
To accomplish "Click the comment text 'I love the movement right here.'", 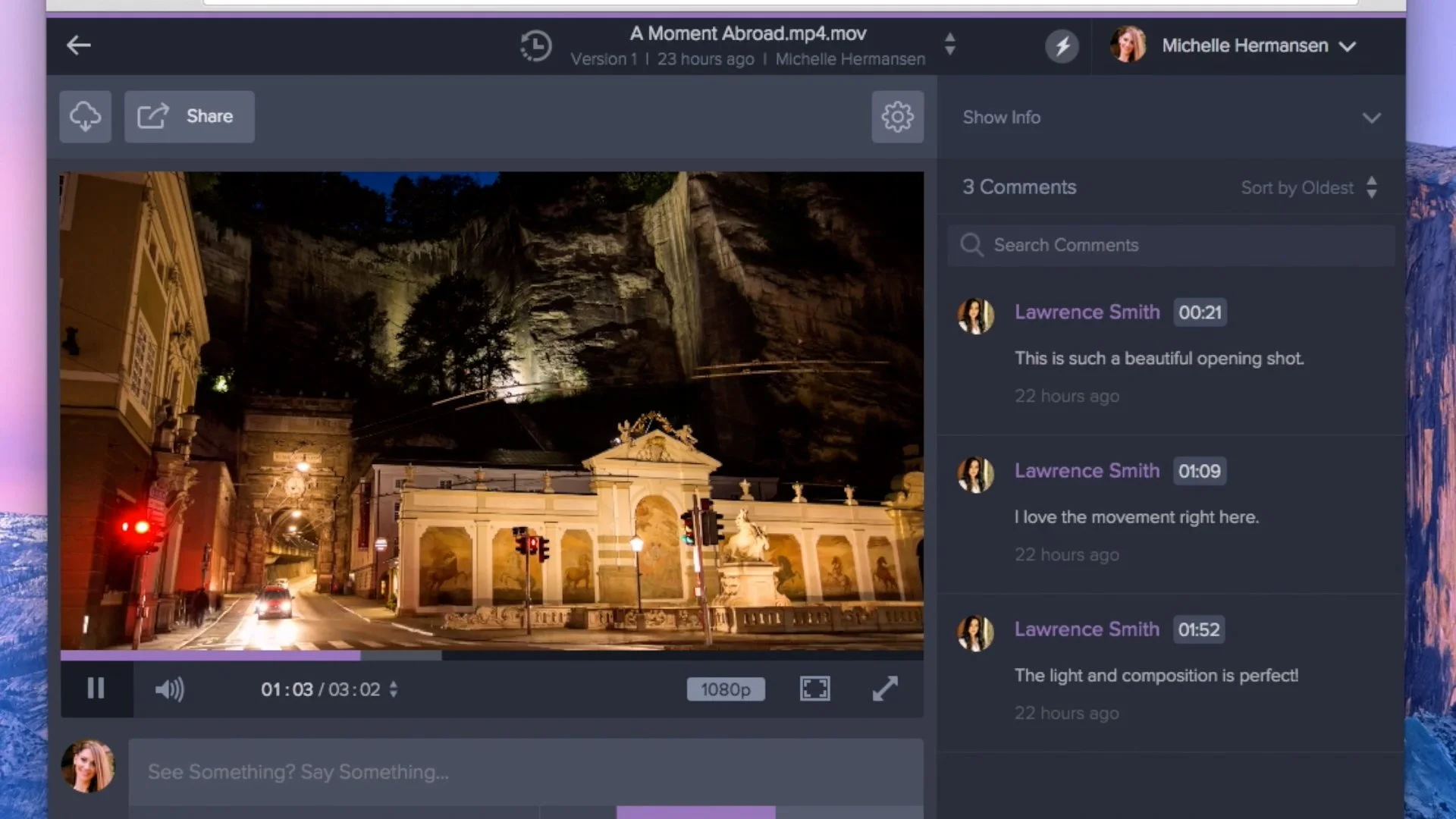I will [1137, 517].
